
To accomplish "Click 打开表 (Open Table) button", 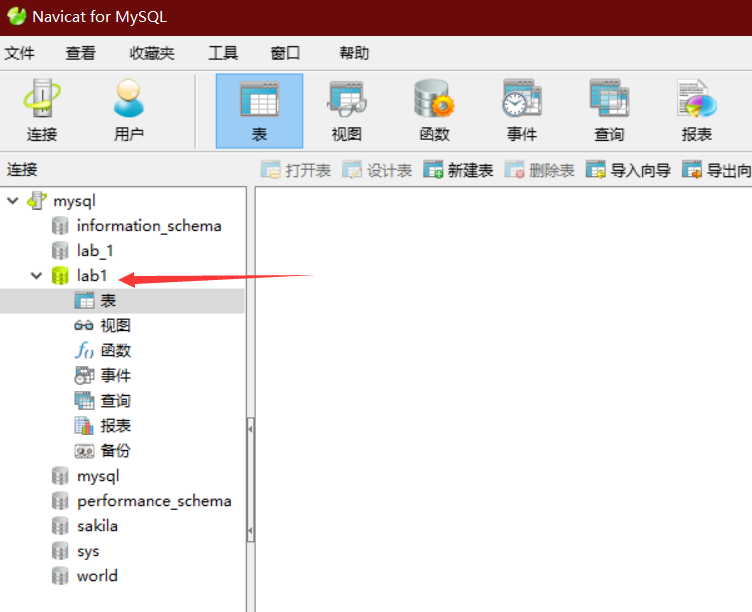I will (x=296, y=170).
